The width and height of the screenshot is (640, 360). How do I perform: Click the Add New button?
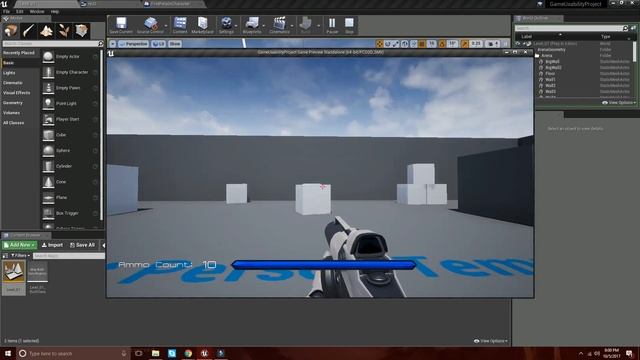click(19, 245)
